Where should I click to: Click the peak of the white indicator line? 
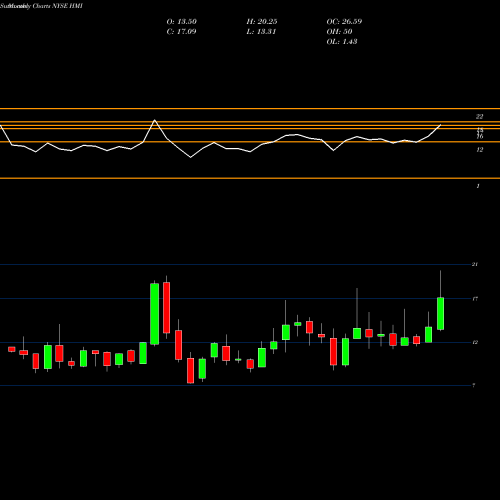point(154,120)
